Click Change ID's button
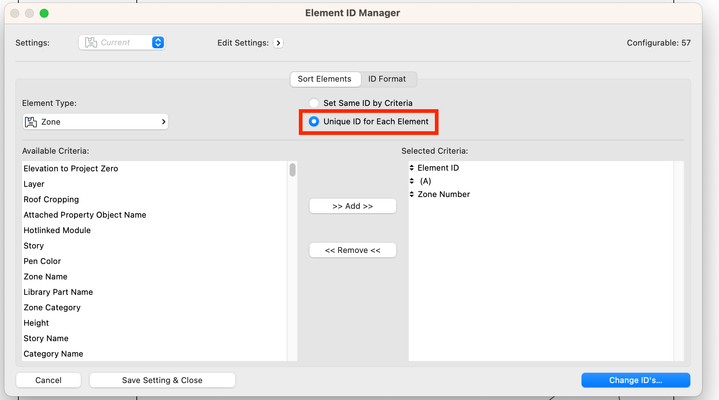The height and width of the screenshot is (400, 719). point(635,380)
